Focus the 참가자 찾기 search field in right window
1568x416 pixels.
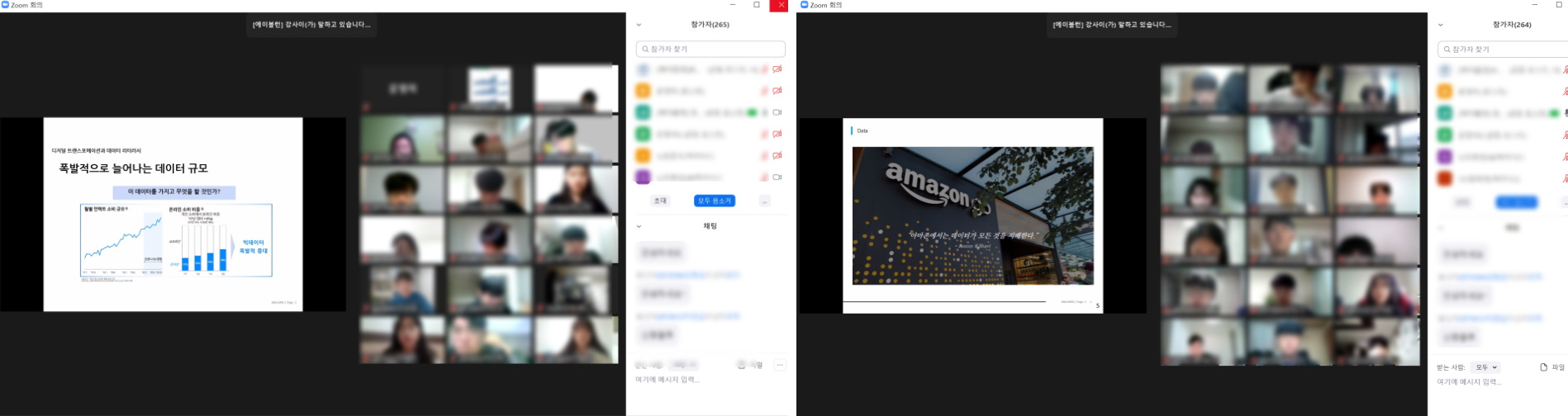point(1503,50)
